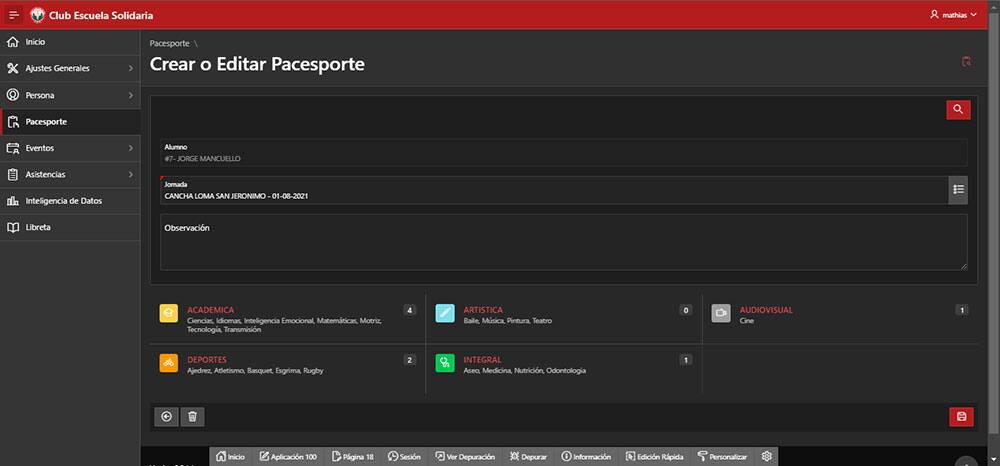Click the green INTEGRAL stethoscope icon
This screenshot has width=1000, height=466.
445,363
